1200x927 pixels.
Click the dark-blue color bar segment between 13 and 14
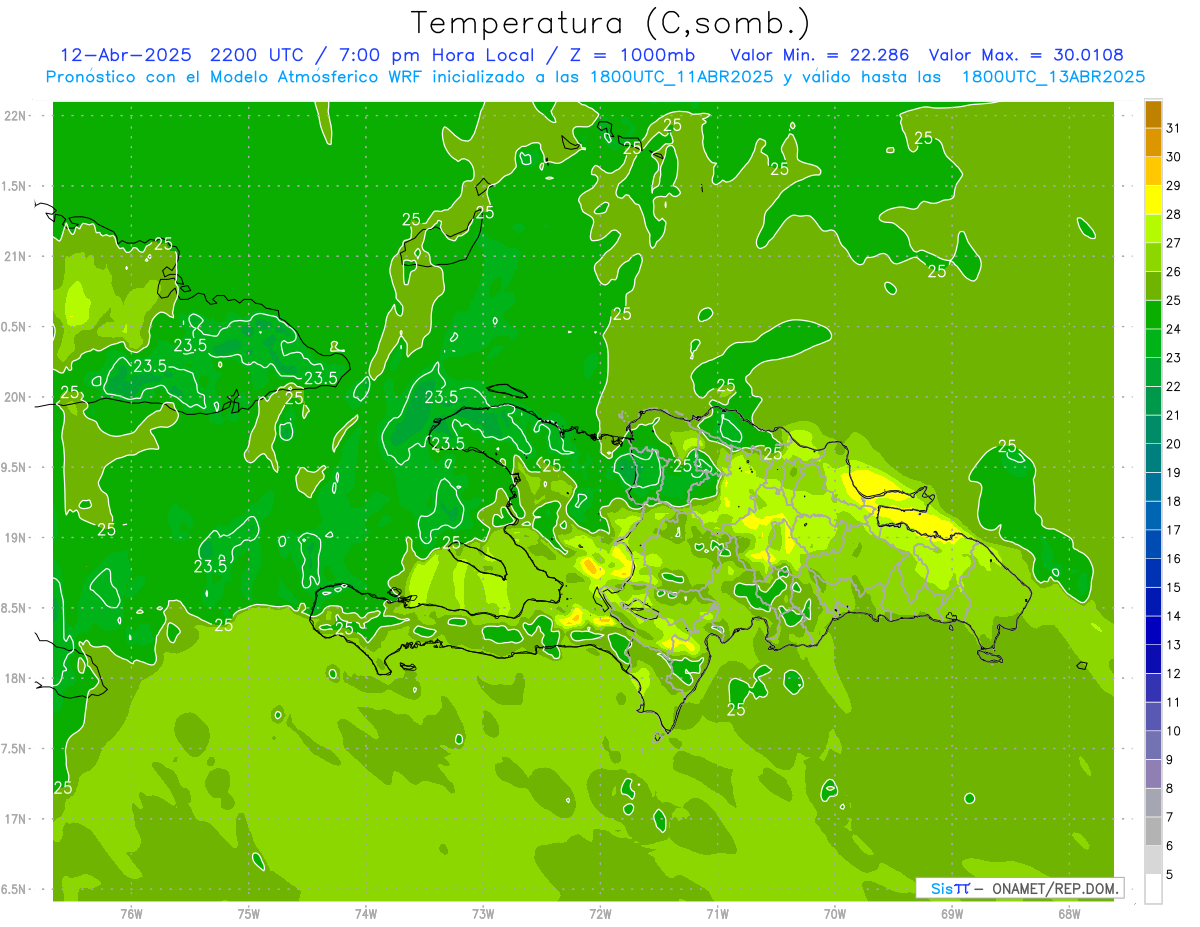(x=1153, y=630)
